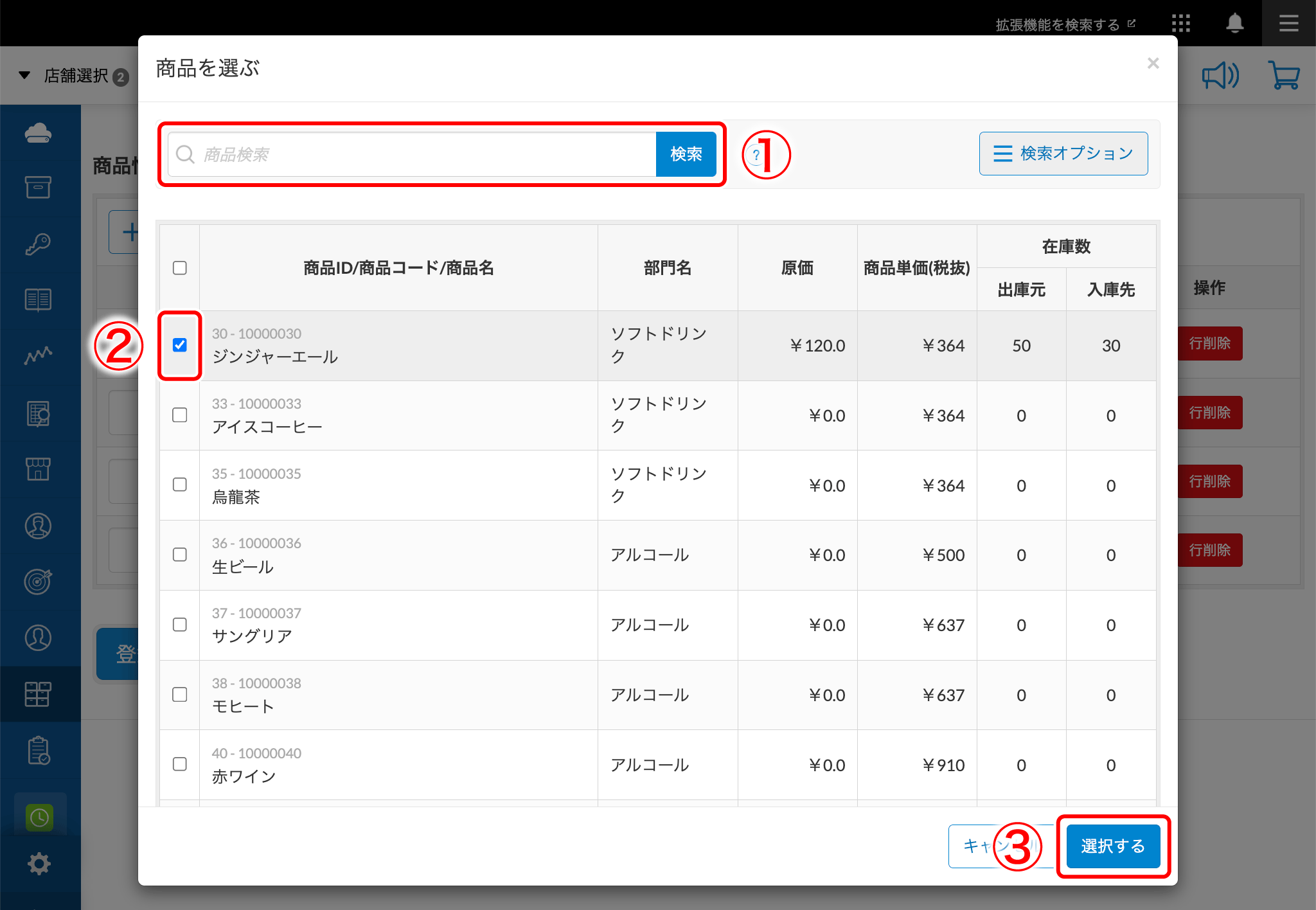Open the line chart analytics icon

[38, 355]
